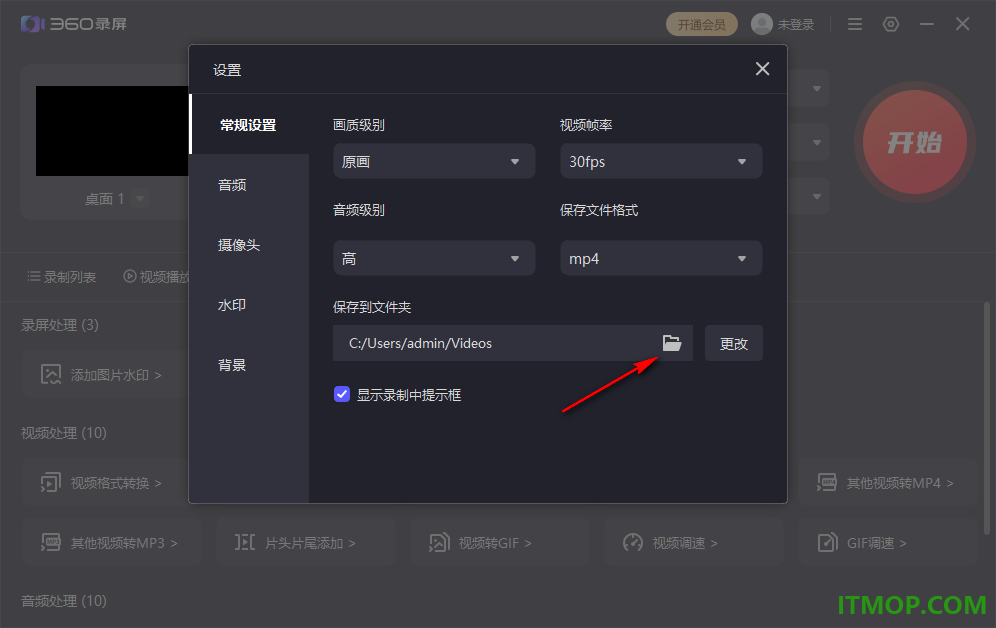Close the 设置 dialog
The height and width of the screenshot is (628, 996).
(x=762, y=69)
